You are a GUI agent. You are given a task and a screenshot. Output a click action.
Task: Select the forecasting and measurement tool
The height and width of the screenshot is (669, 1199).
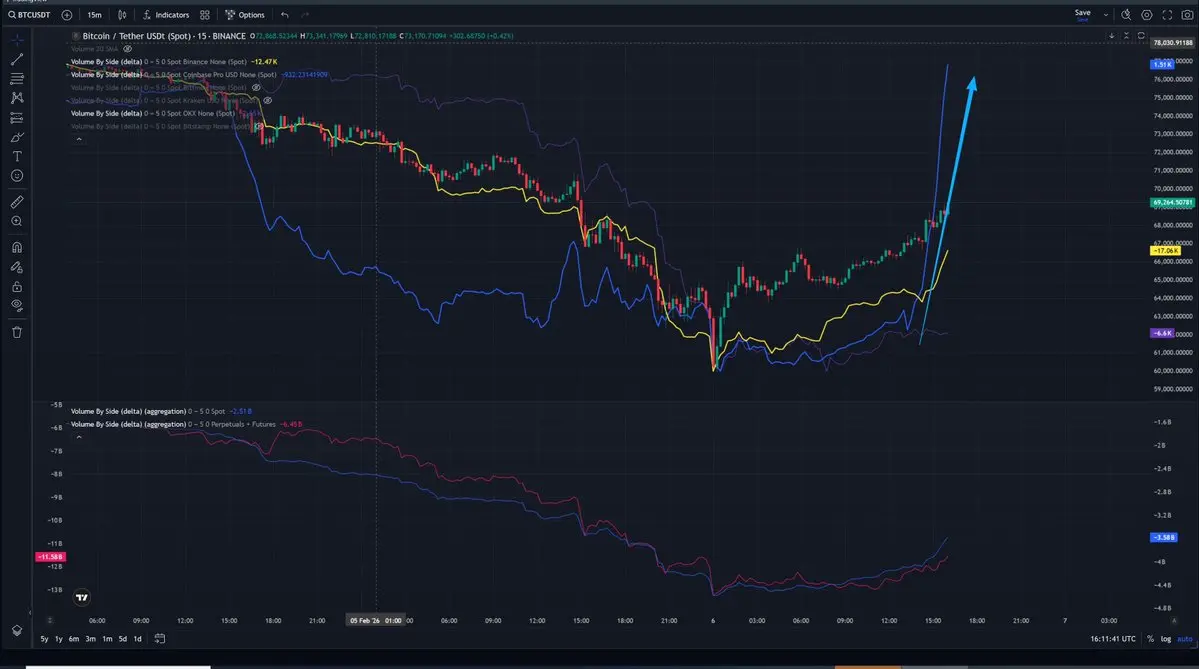(x=17, y=118)
